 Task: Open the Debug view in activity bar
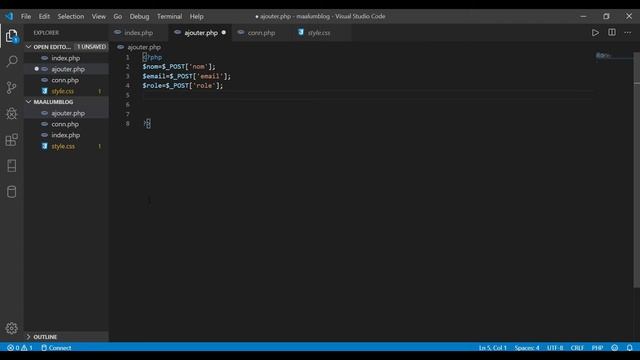tap(11, 113)
